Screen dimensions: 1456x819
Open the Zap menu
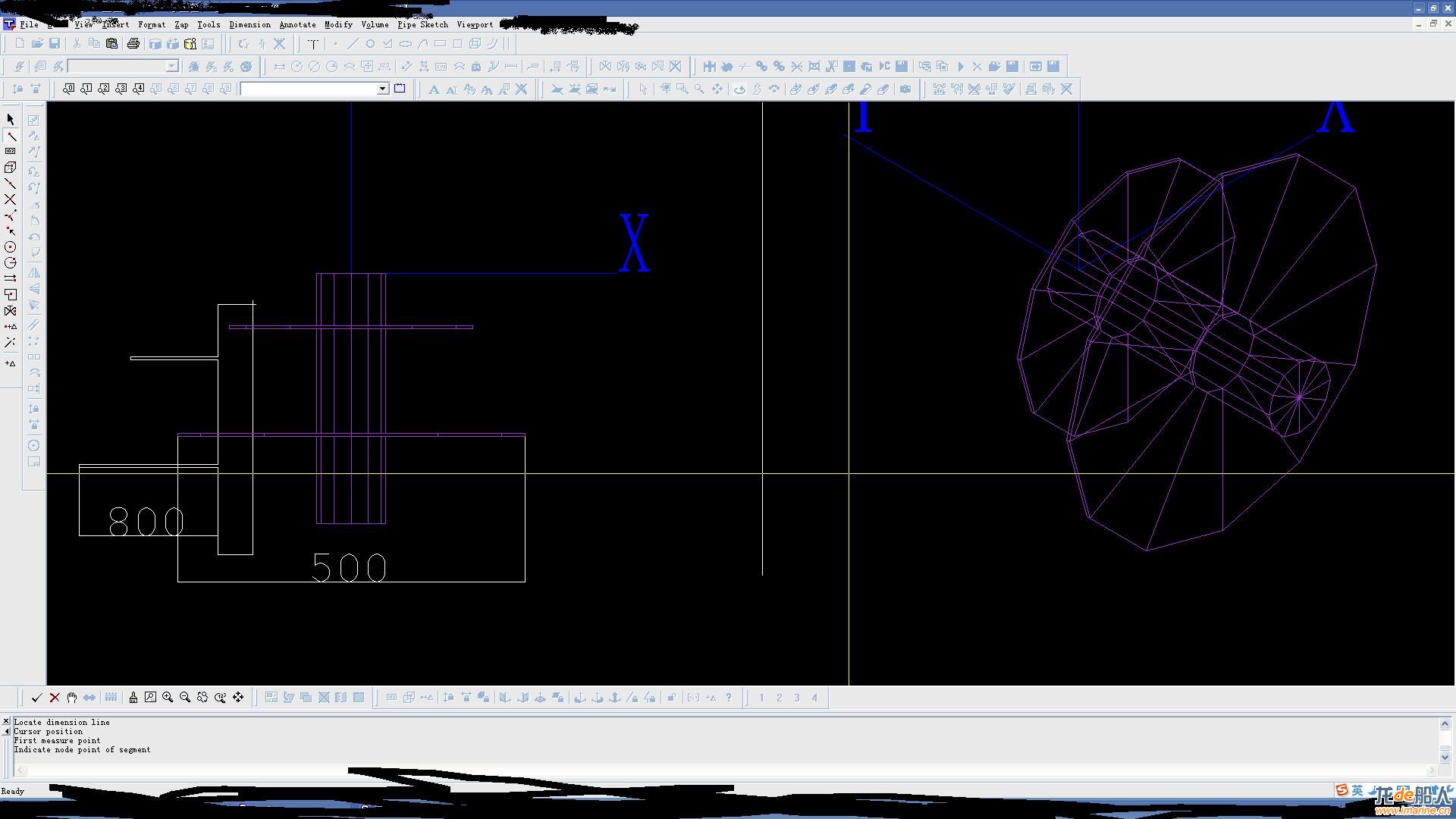click(181, 24)
